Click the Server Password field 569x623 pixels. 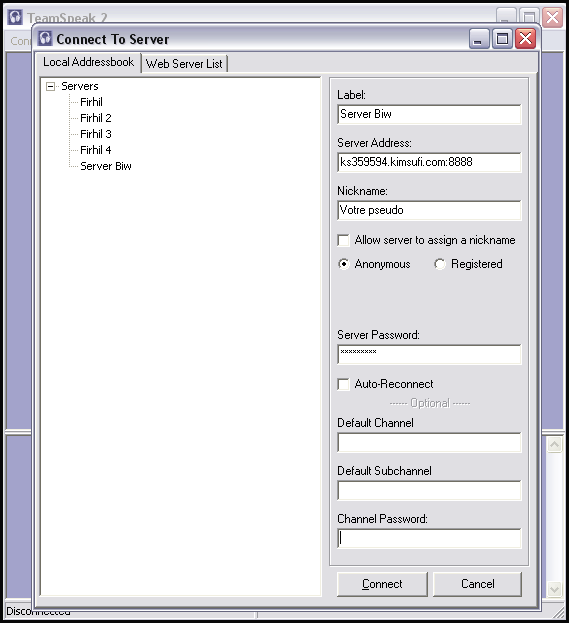click(429, 354)
